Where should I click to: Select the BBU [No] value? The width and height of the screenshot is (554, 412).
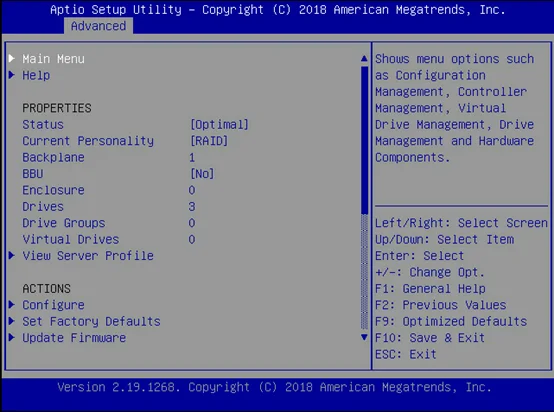(202, 174)
